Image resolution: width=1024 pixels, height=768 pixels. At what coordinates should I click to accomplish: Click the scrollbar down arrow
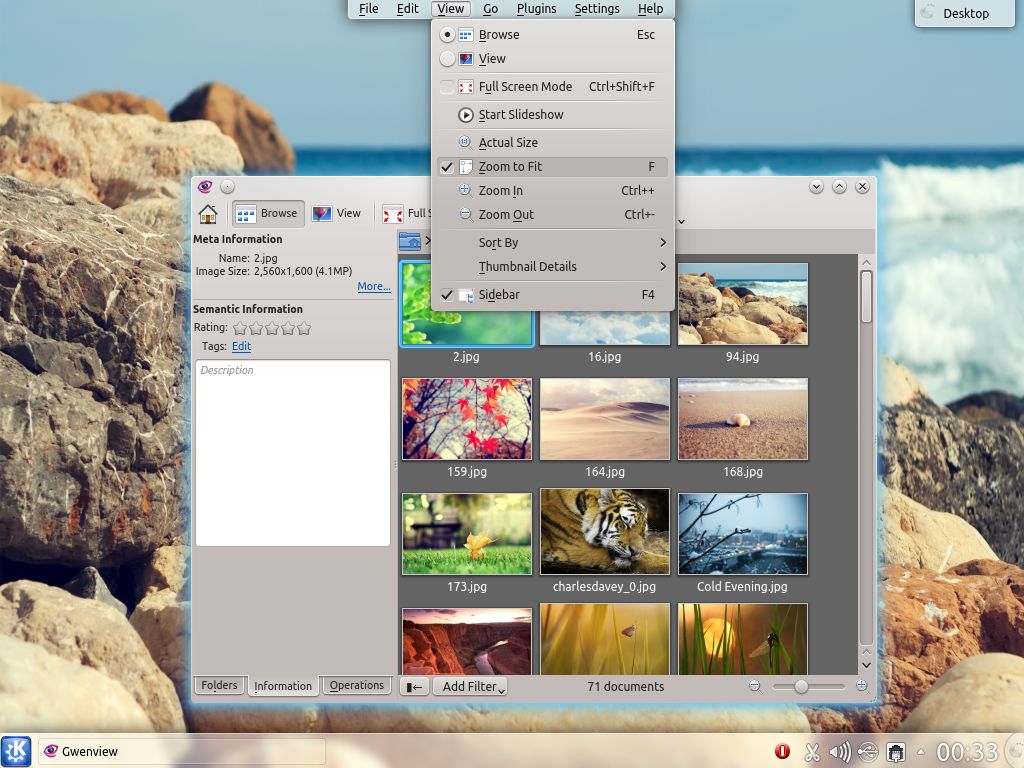867,665
